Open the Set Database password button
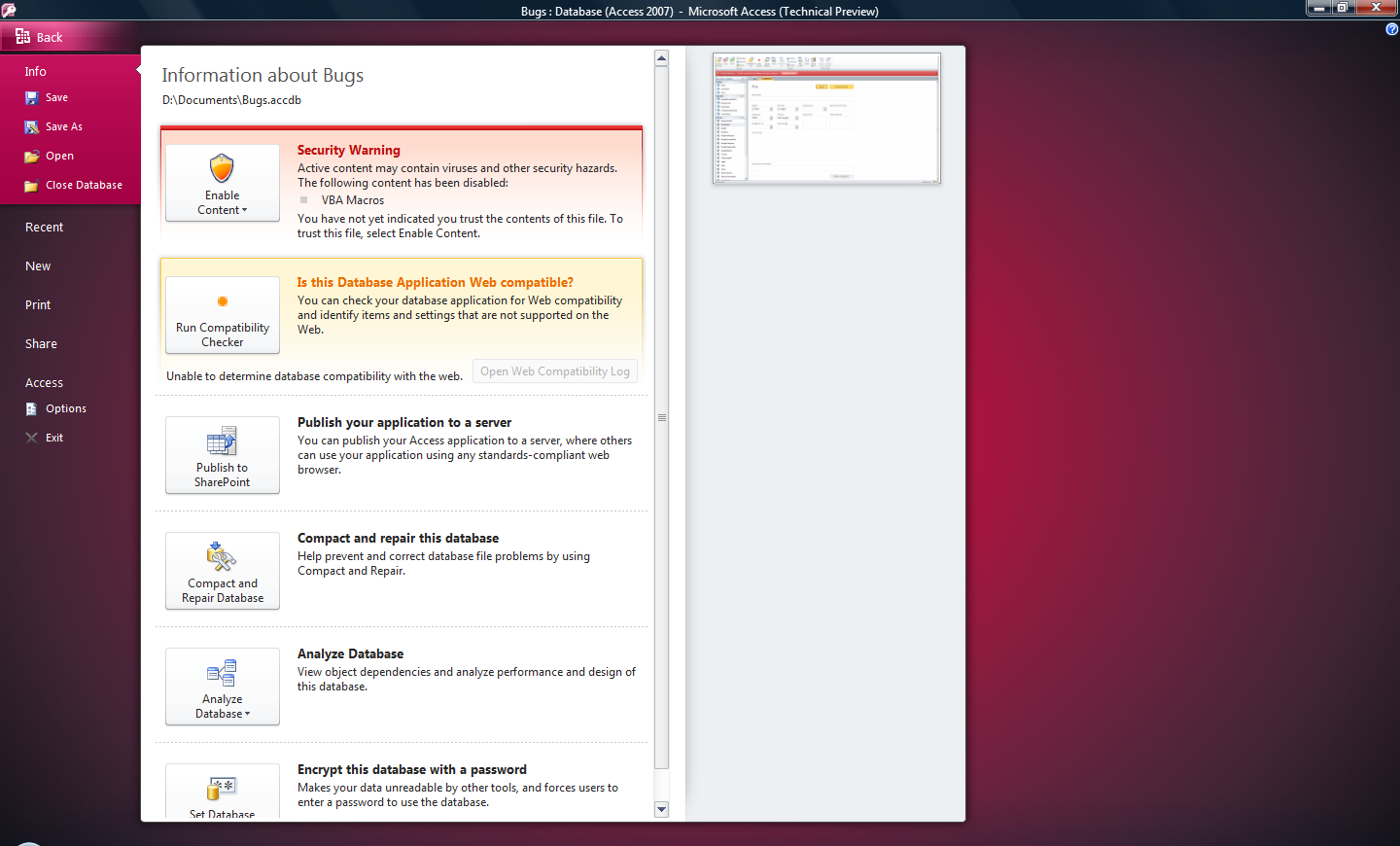This screenshot has width=1400, height=846. tap(223, 793)
